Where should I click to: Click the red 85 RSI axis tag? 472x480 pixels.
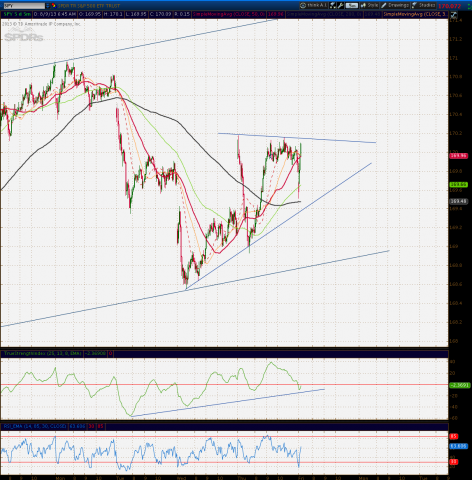tap(454, 436)
